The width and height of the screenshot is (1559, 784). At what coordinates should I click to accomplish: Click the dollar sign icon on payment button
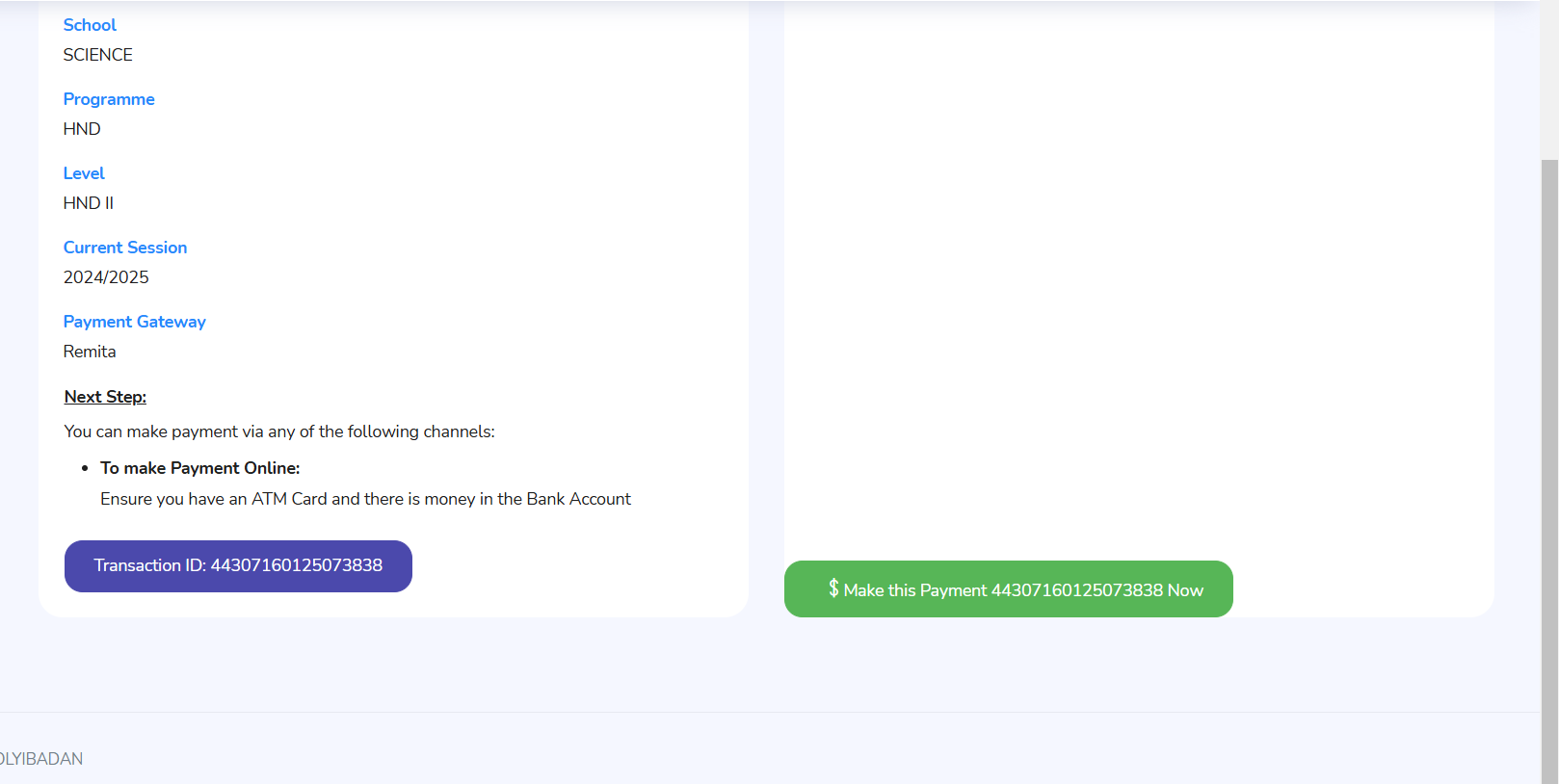833,588
